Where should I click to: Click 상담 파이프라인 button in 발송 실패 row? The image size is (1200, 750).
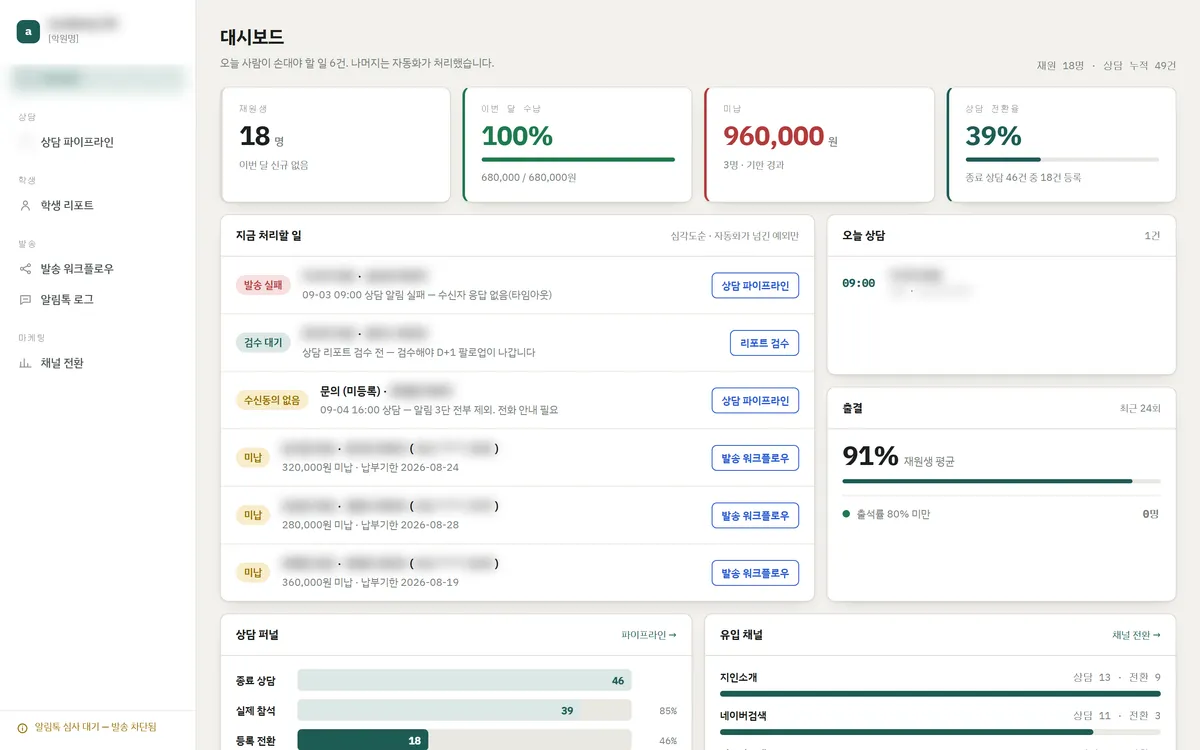pyautogui.click(x=755, y=286)
